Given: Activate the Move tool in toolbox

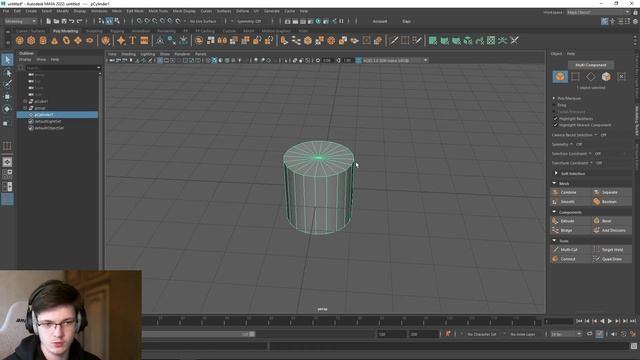Looking at the screenshot, I should (x=7, y=97).
